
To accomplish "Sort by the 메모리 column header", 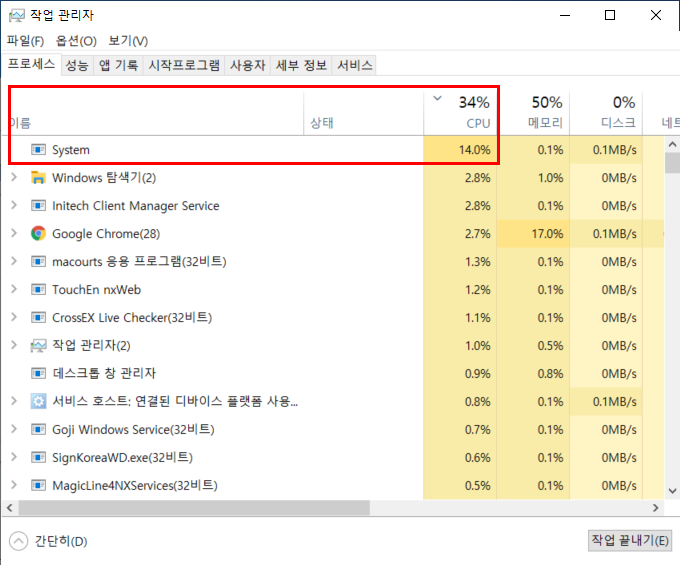I will point(534,113).
